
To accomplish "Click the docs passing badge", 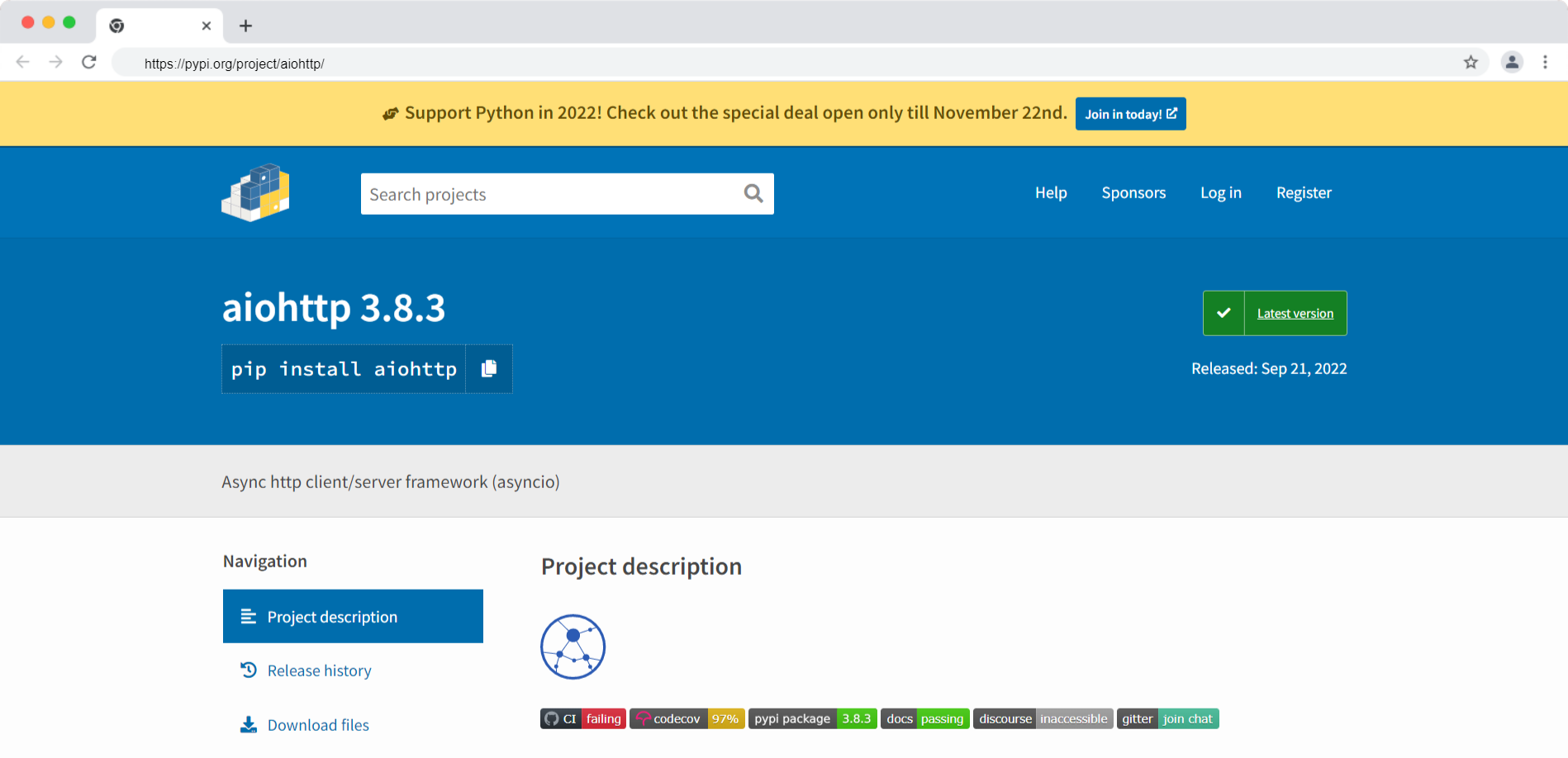I will [x=925, y=718].
